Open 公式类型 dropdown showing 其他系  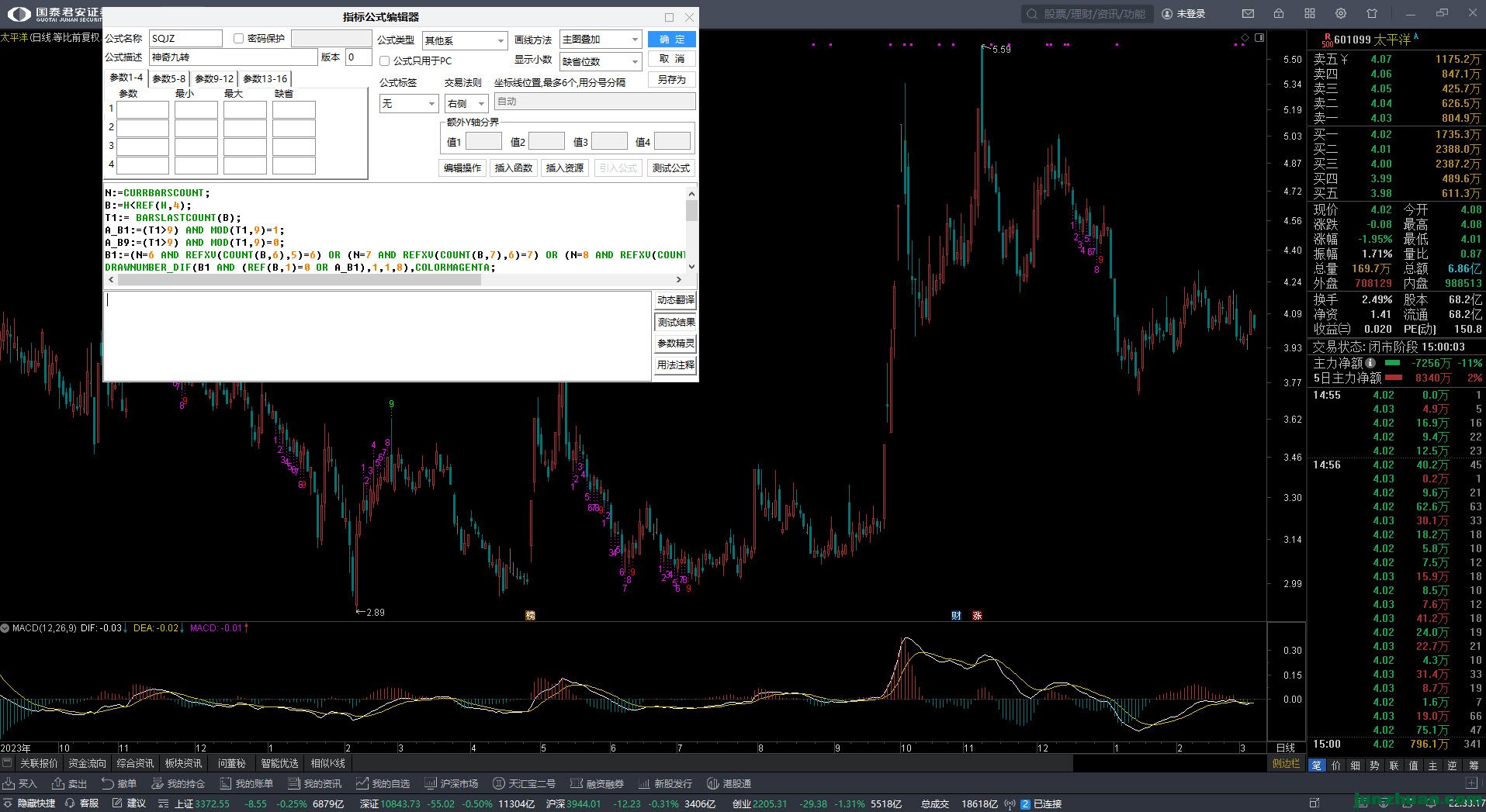pyautogui.click(x=465, y=40)
